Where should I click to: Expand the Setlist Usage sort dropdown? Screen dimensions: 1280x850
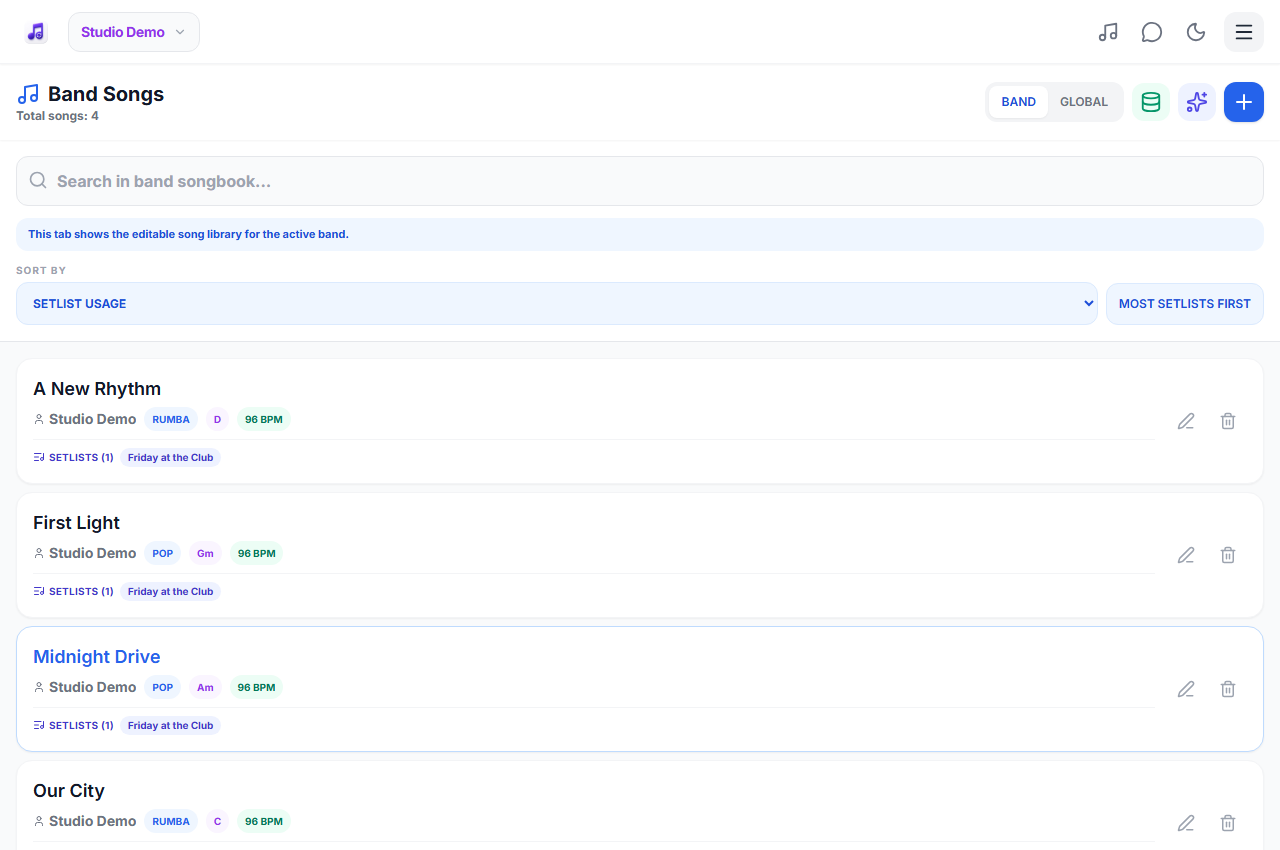pyautogui.click(x=557, y=304)
